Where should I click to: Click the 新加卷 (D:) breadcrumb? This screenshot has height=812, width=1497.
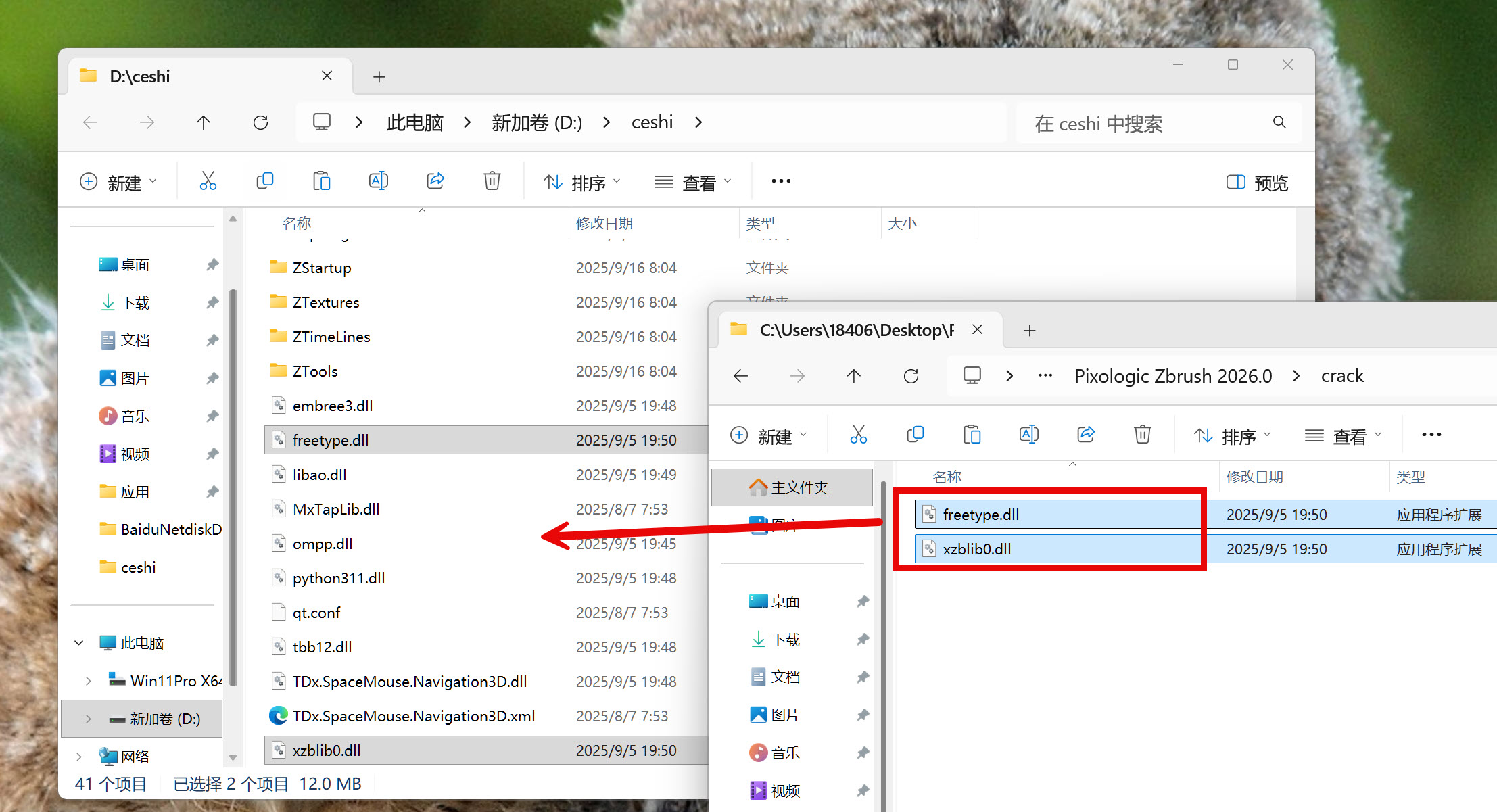point(537,122)
